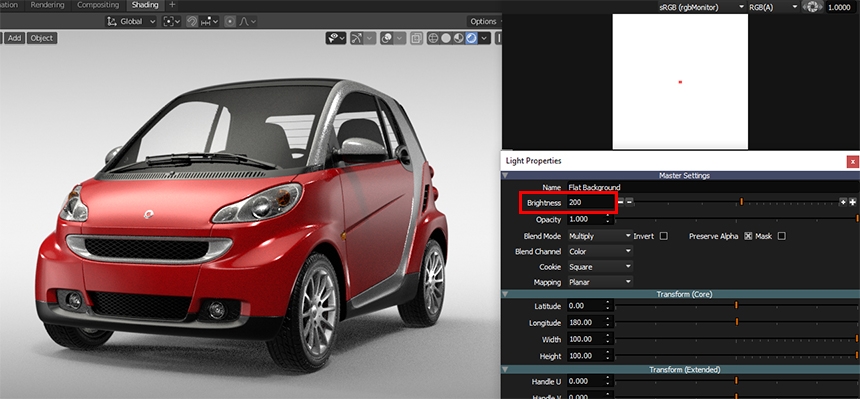
Task: Open the pivot point selector
Action: coord(172,21)
